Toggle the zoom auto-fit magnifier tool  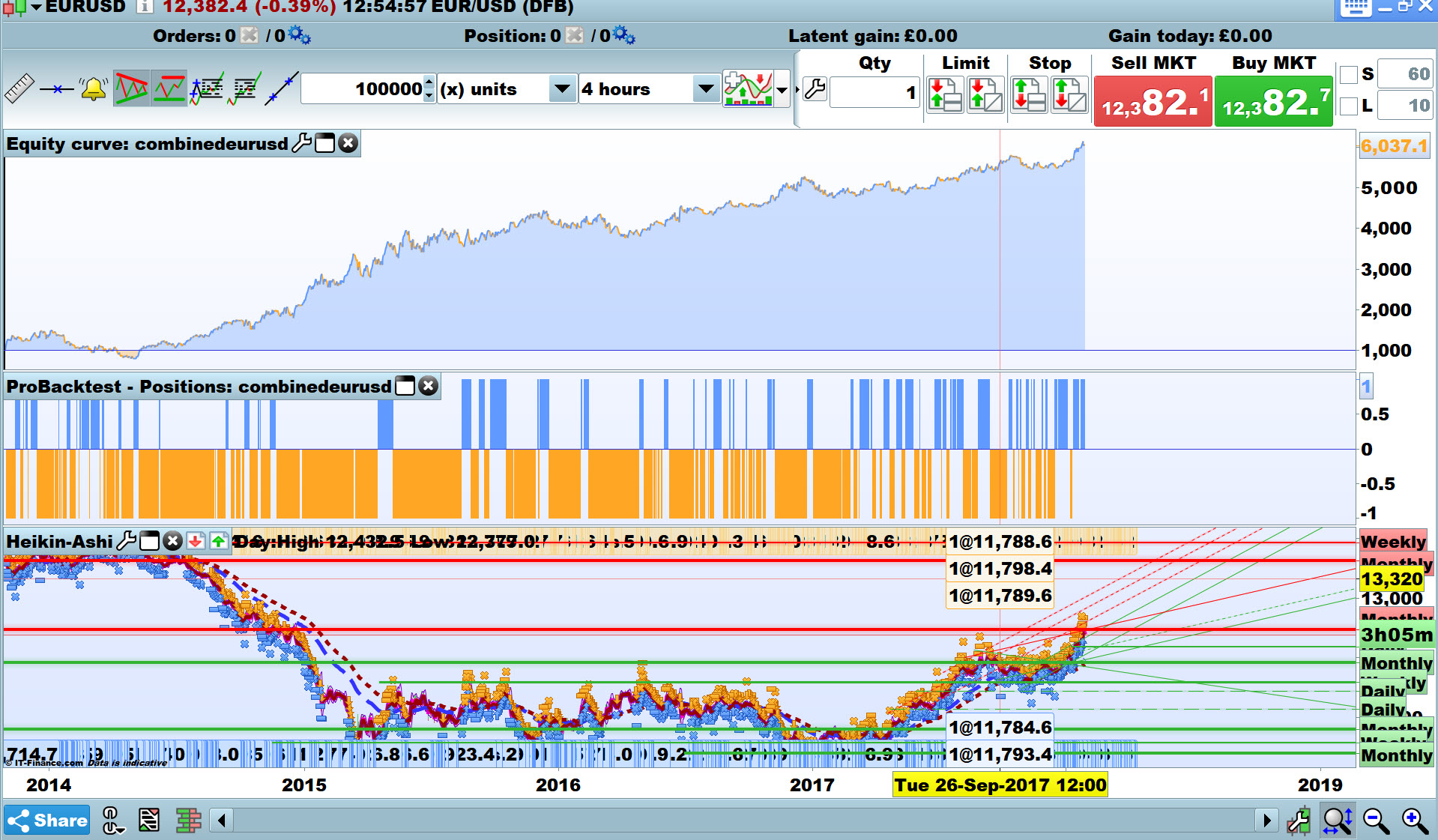[1338, 821]
